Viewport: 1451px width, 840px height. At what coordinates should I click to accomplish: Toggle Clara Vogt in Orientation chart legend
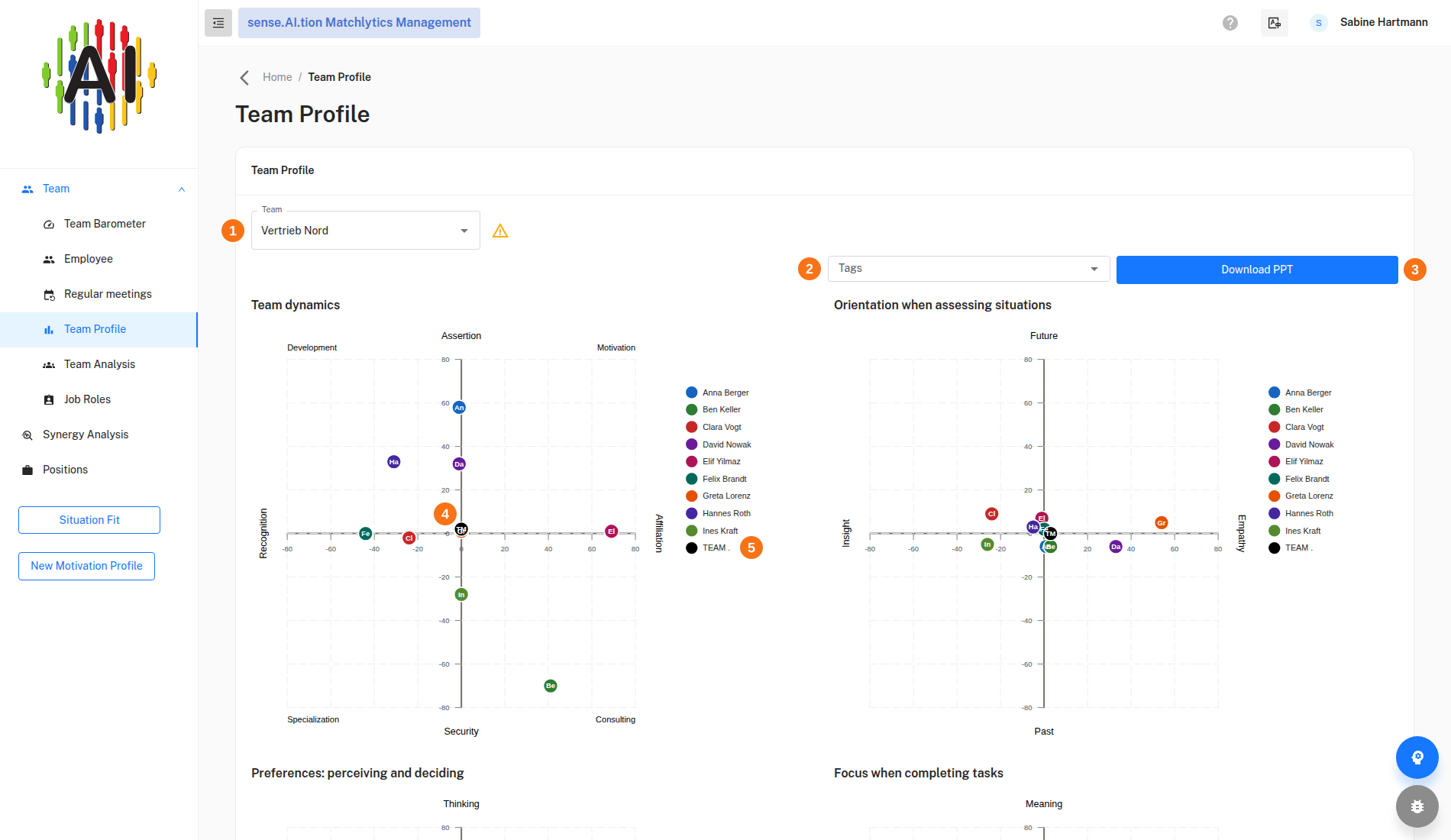(x=1296, y=427)
